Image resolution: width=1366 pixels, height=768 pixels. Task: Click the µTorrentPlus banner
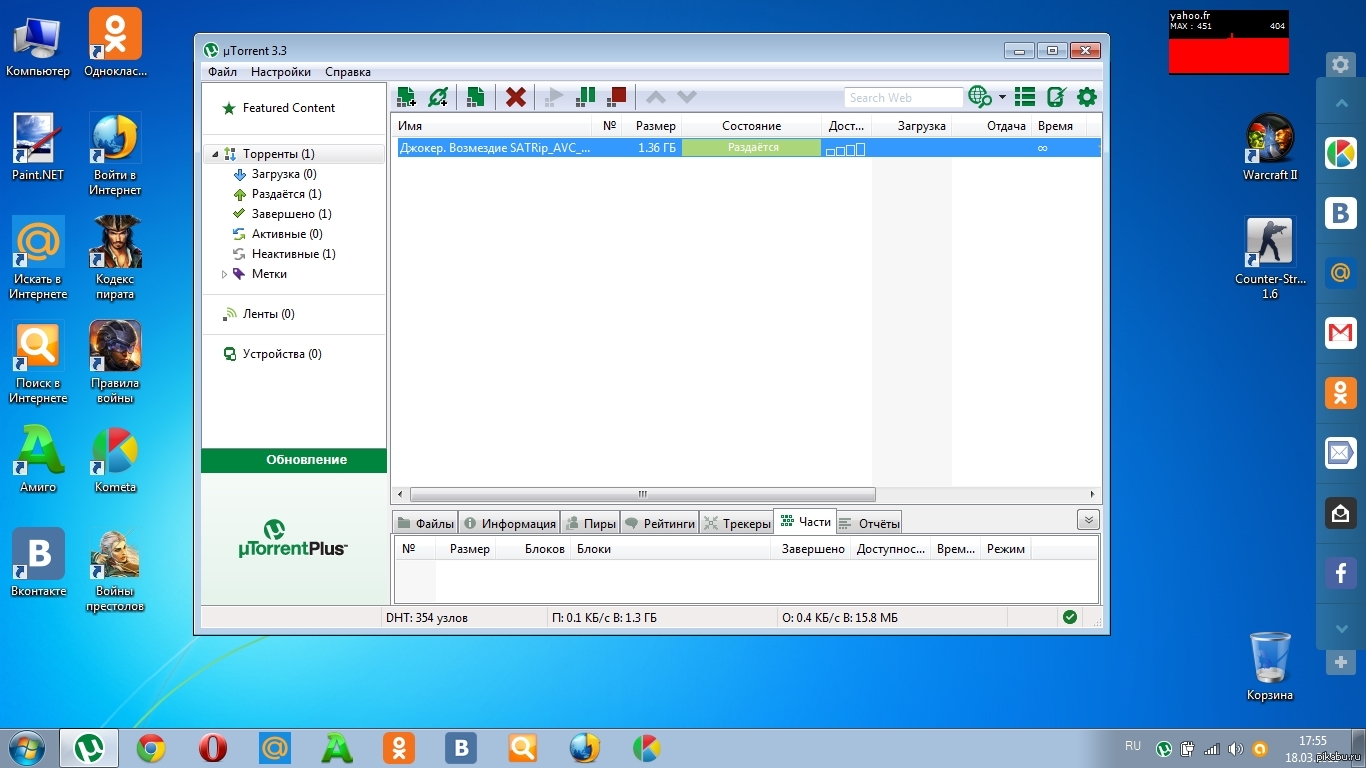[293, 538]
